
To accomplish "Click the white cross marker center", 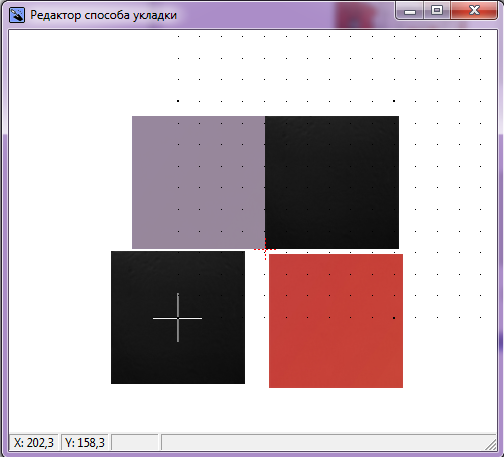I will pos(178,318).
